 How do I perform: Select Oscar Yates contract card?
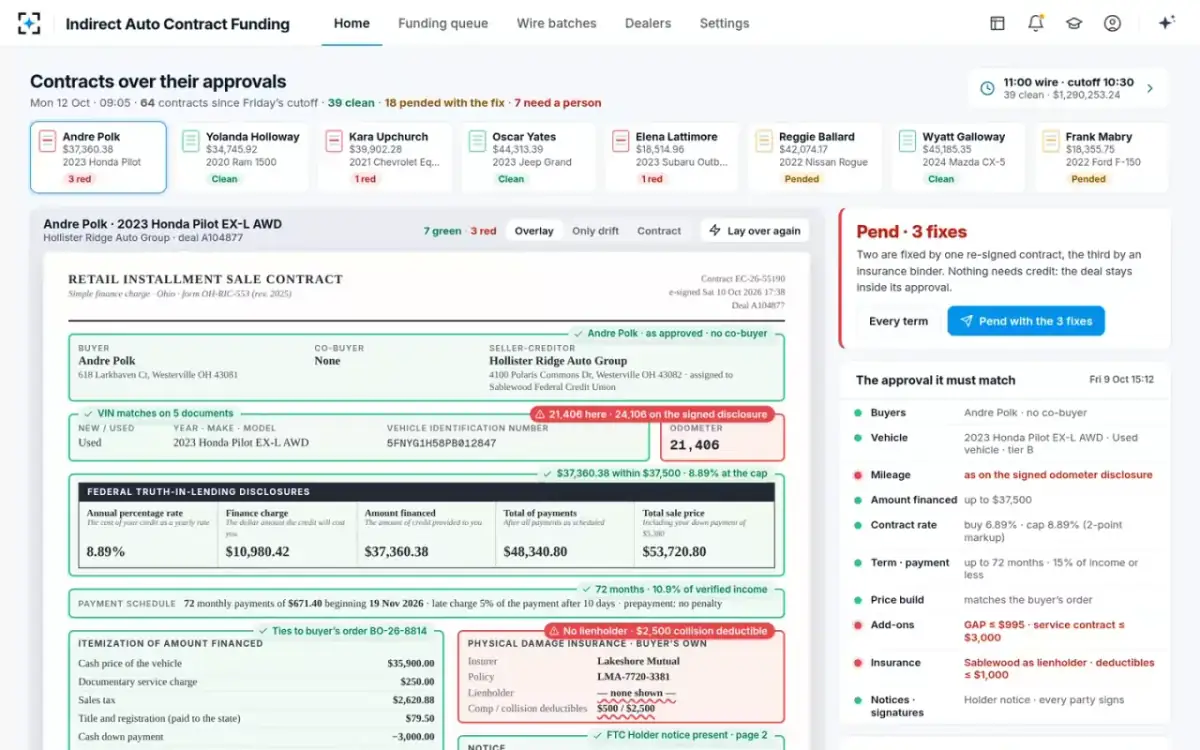(x=529, y=157)
